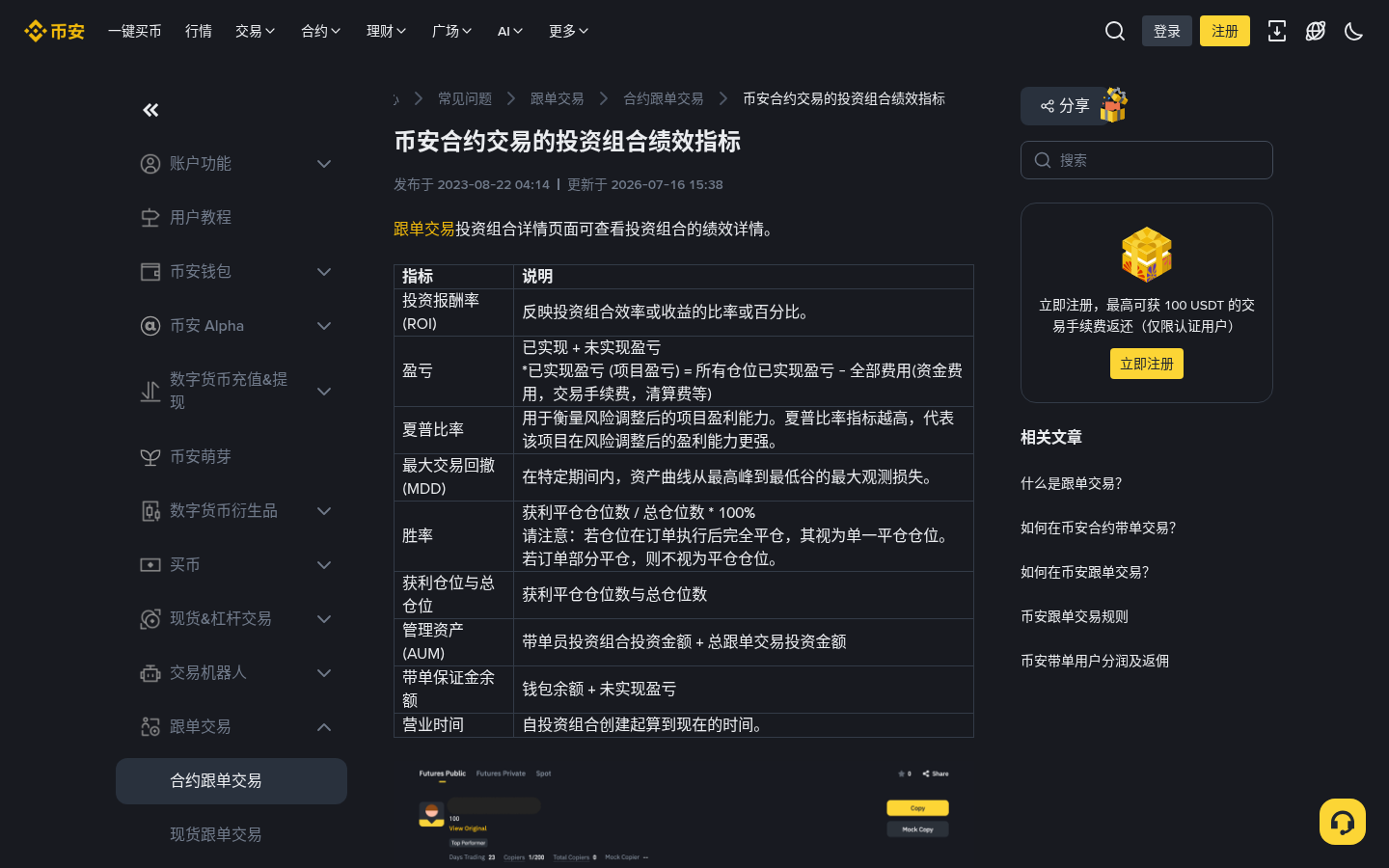
Task: Click the 用户教程 signpost icon
Action: coord(150,218)
